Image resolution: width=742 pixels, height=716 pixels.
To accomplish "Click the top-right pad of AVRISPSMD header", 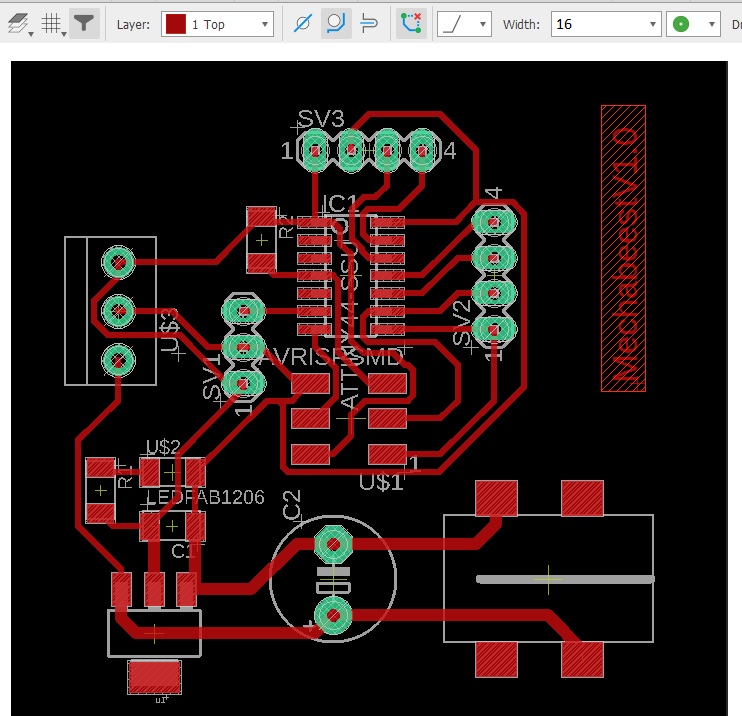I will pos(388,383).
